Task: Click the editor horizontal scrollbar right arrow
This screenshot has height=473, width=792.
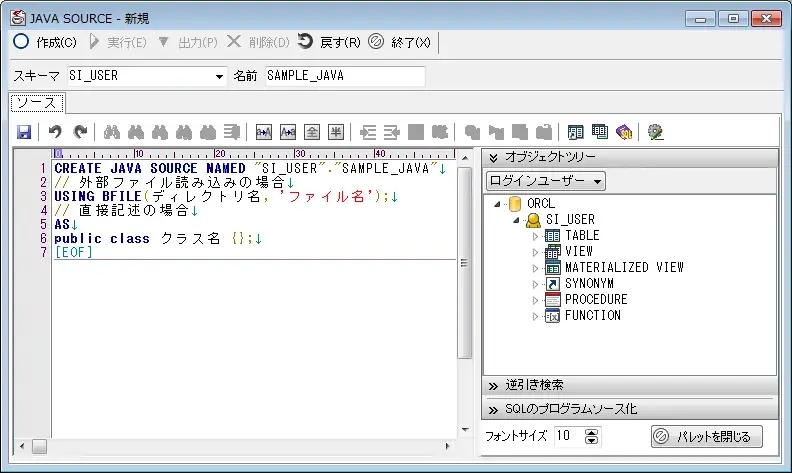Action: pos(447,446)
